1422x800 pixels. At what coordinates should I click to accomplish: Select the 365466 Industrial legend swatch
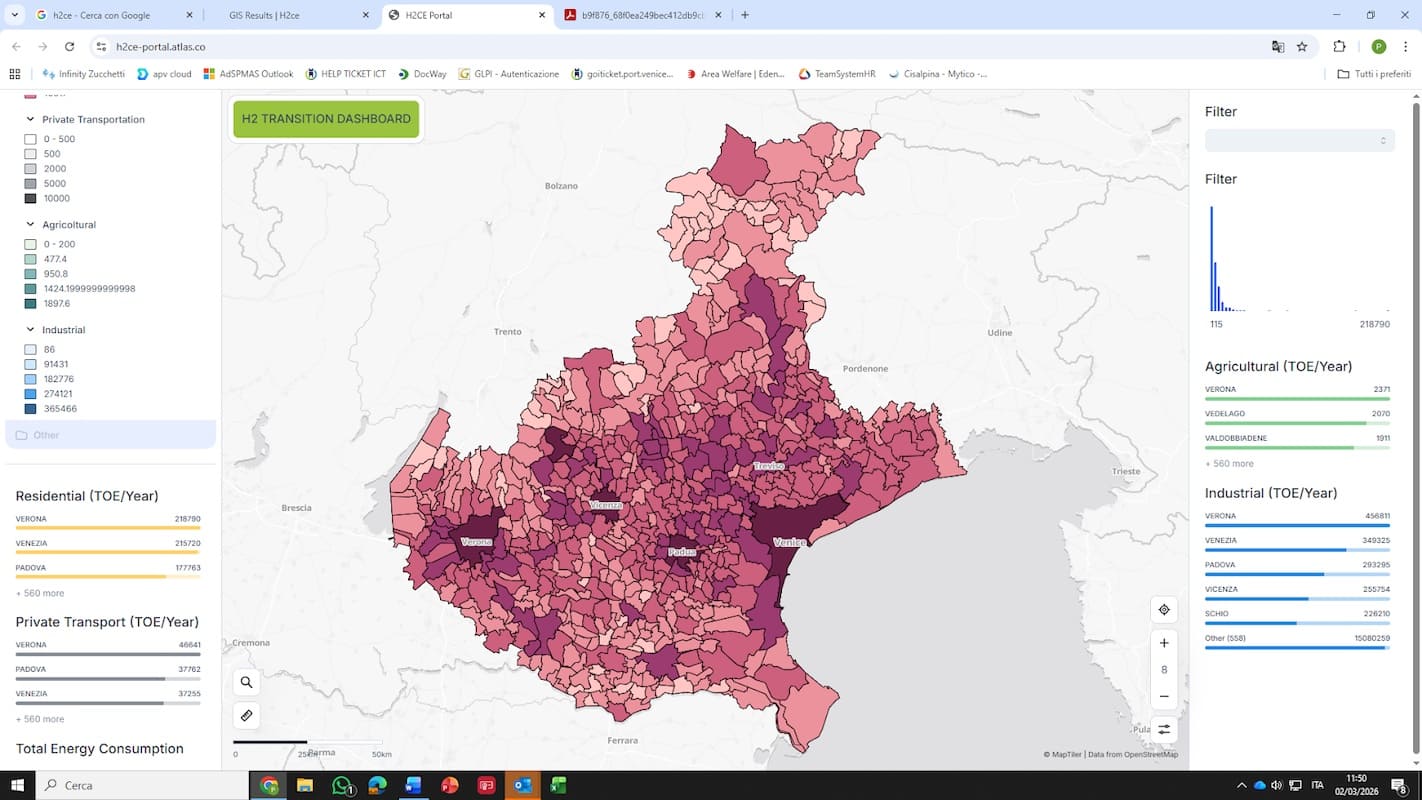tap(31, 409)
